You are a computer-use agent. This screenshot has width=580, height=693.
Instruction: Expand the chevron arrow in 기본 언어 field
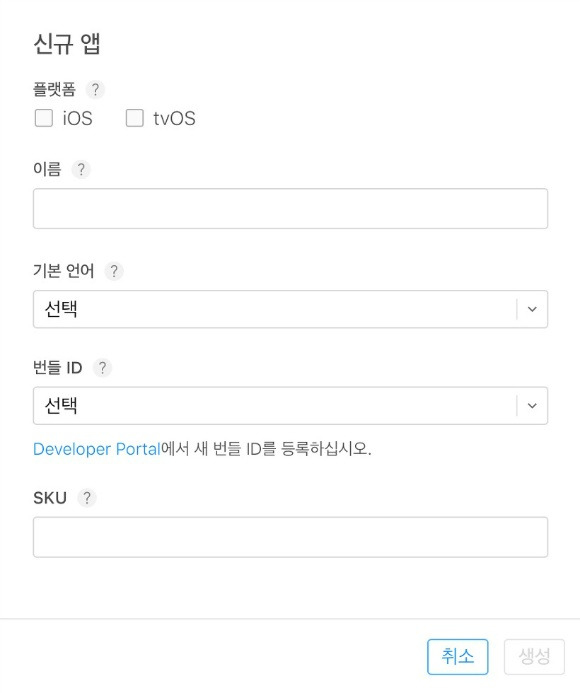(532, 309)
